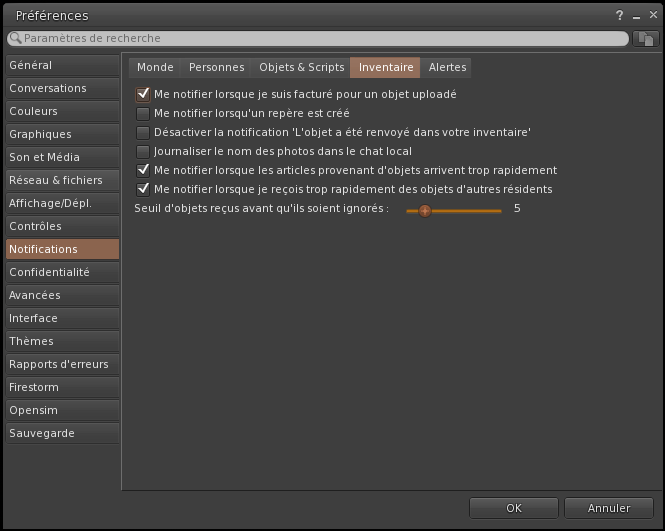The image size is (665, 531).
Task: Uncheck notification for articles arriving too quickly
Action: tap(143, 170)
